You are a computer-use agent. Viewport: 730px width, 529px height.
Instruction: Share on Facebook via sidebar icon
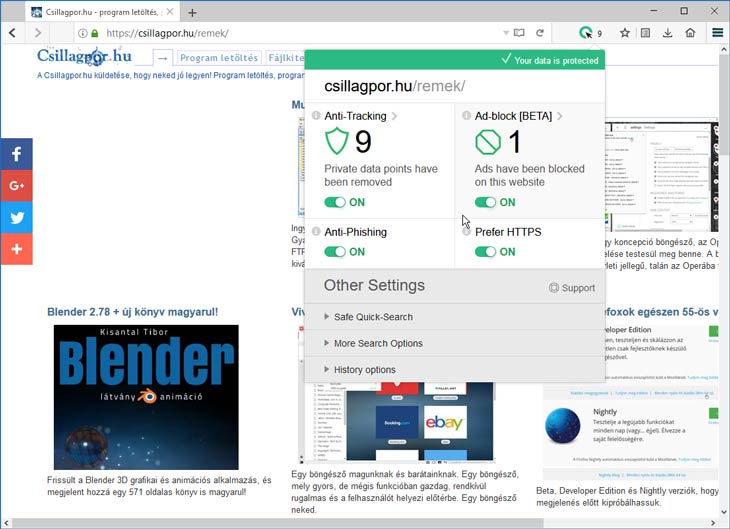[16, 154]
